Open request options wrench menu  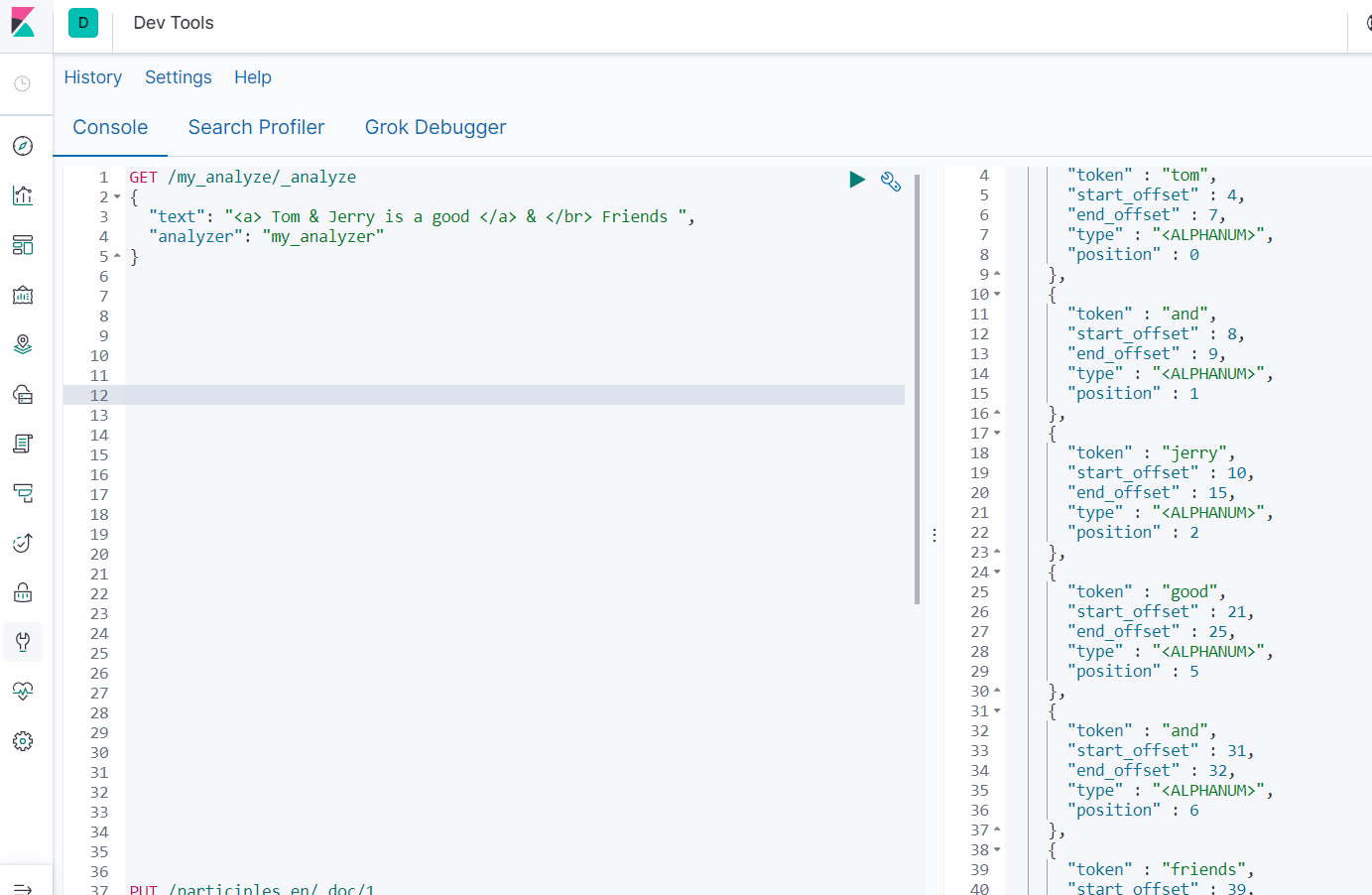(x=891, y=182)
